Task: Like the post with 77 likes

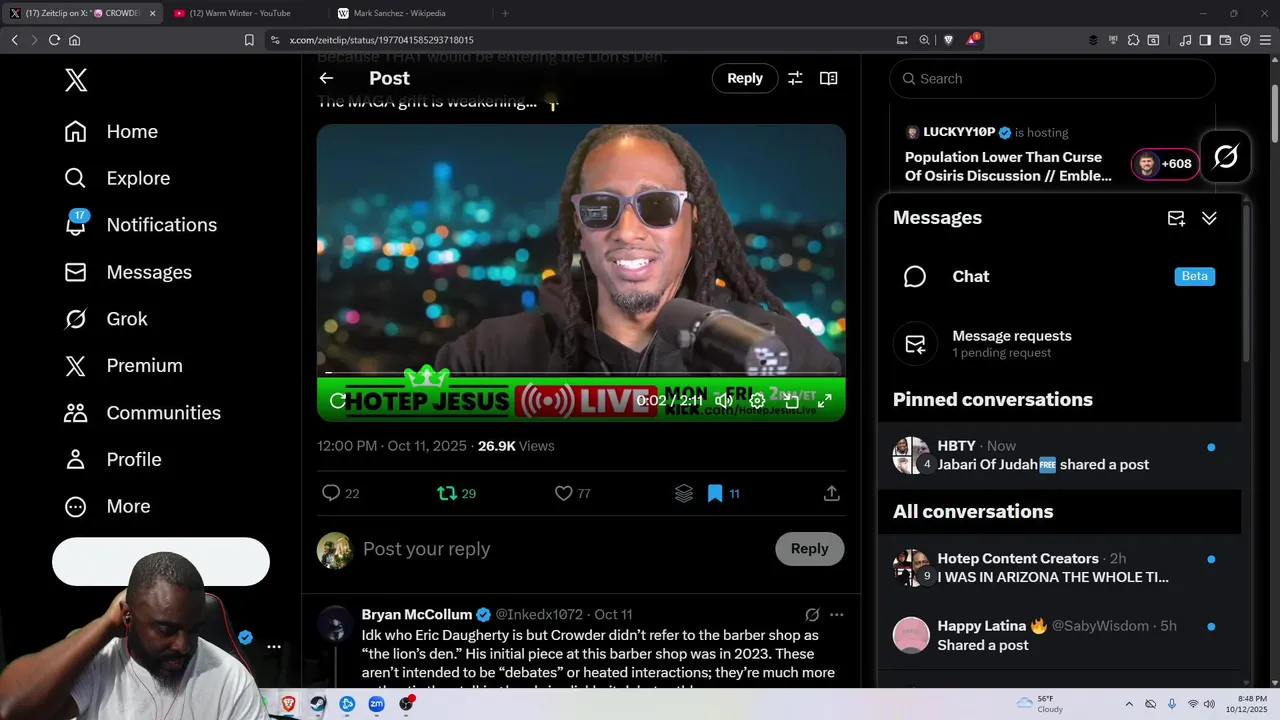Action: (x=573, y=493)
